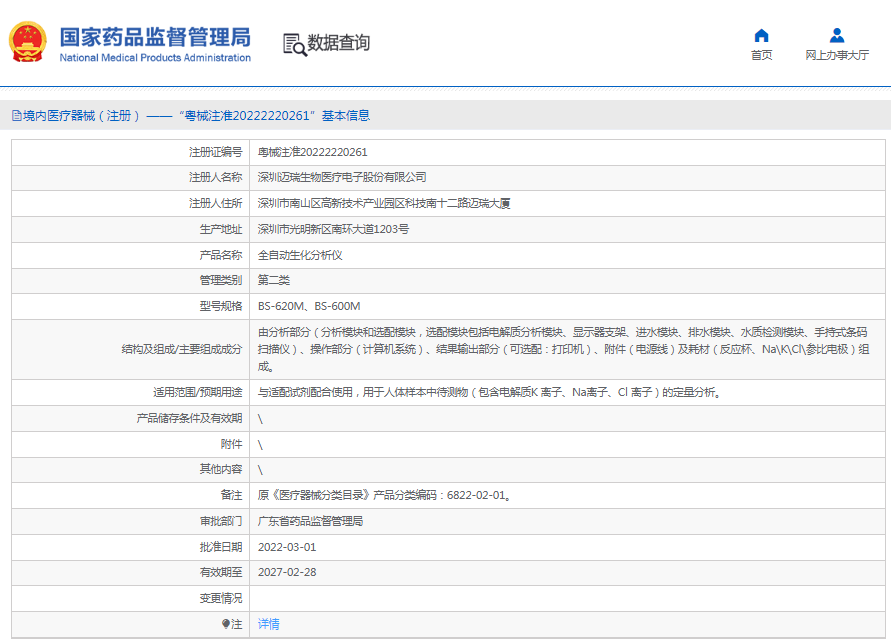The width and height of the screenshot is (891, 643).
Task: Select product name 全自动生化分析仪
Action: (x=300, y=255)
